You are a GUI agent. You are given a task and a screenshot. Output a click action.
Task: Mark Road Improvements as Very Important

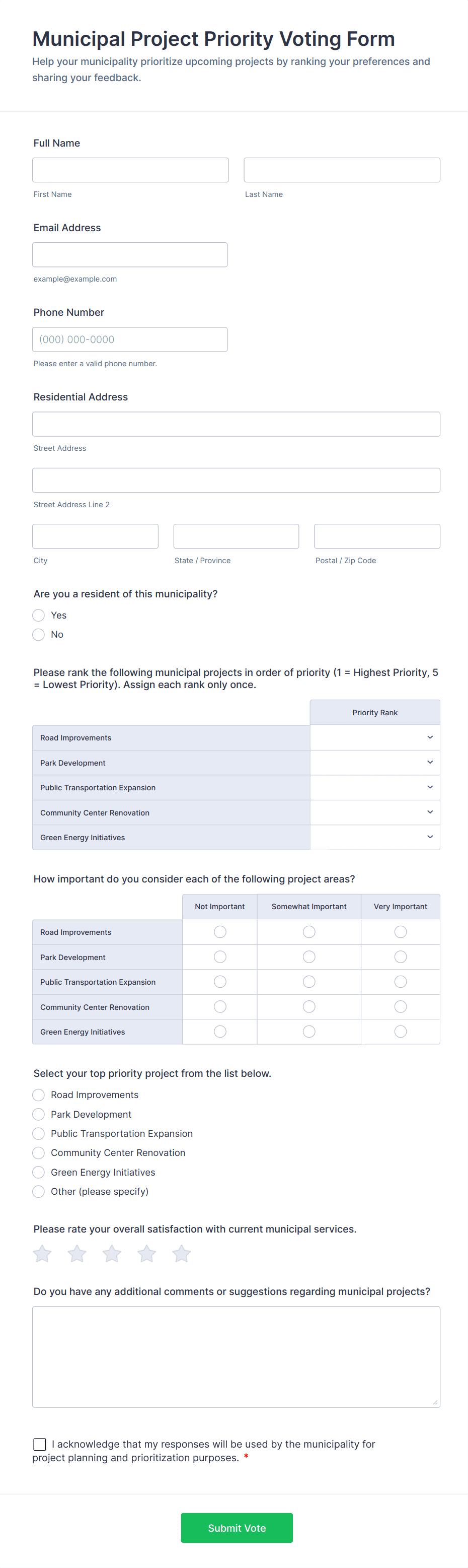pyautogui.click(x=400, y=931)
